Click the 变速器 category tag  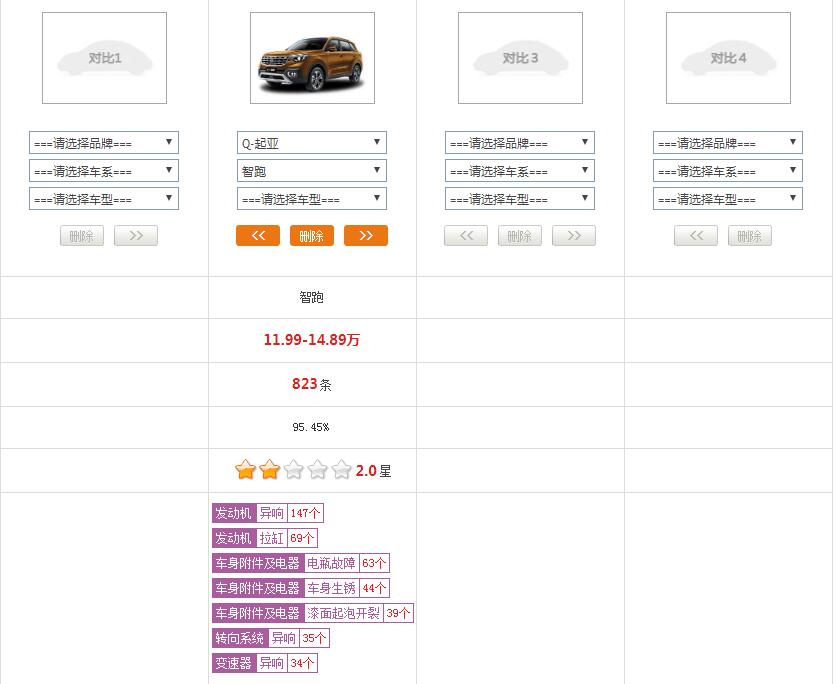[x=234, y=663]
